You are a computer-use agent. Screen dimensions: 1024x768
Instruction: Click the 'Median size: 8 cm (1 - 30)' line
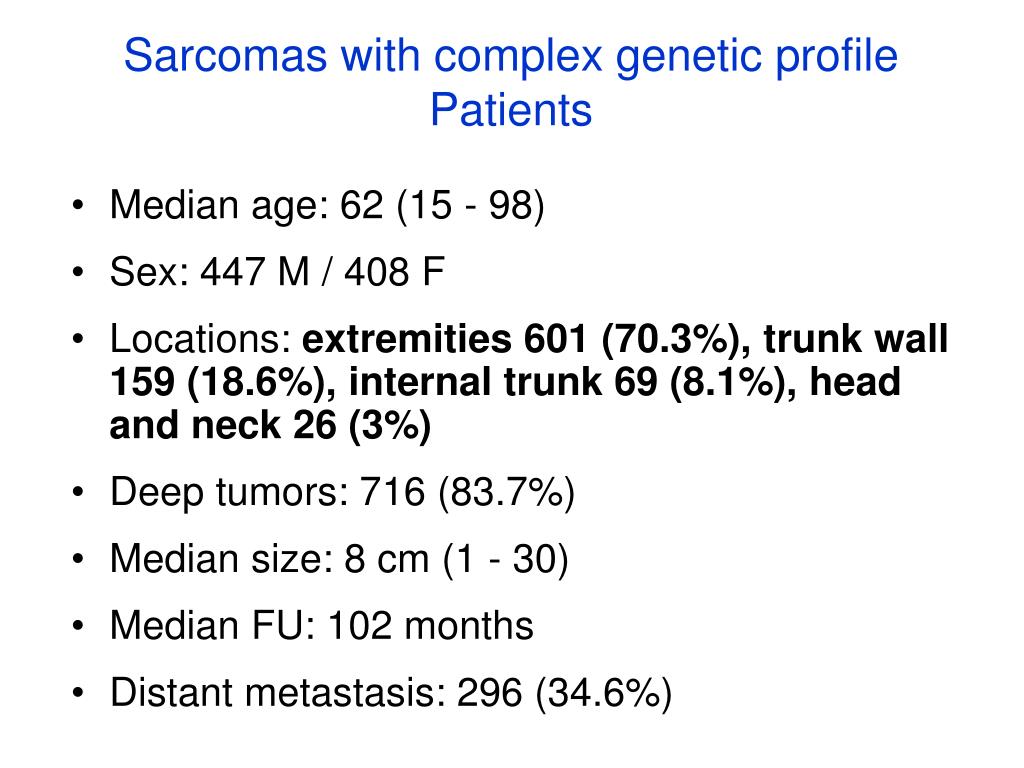pyautogui.click(x=339, y=560)
